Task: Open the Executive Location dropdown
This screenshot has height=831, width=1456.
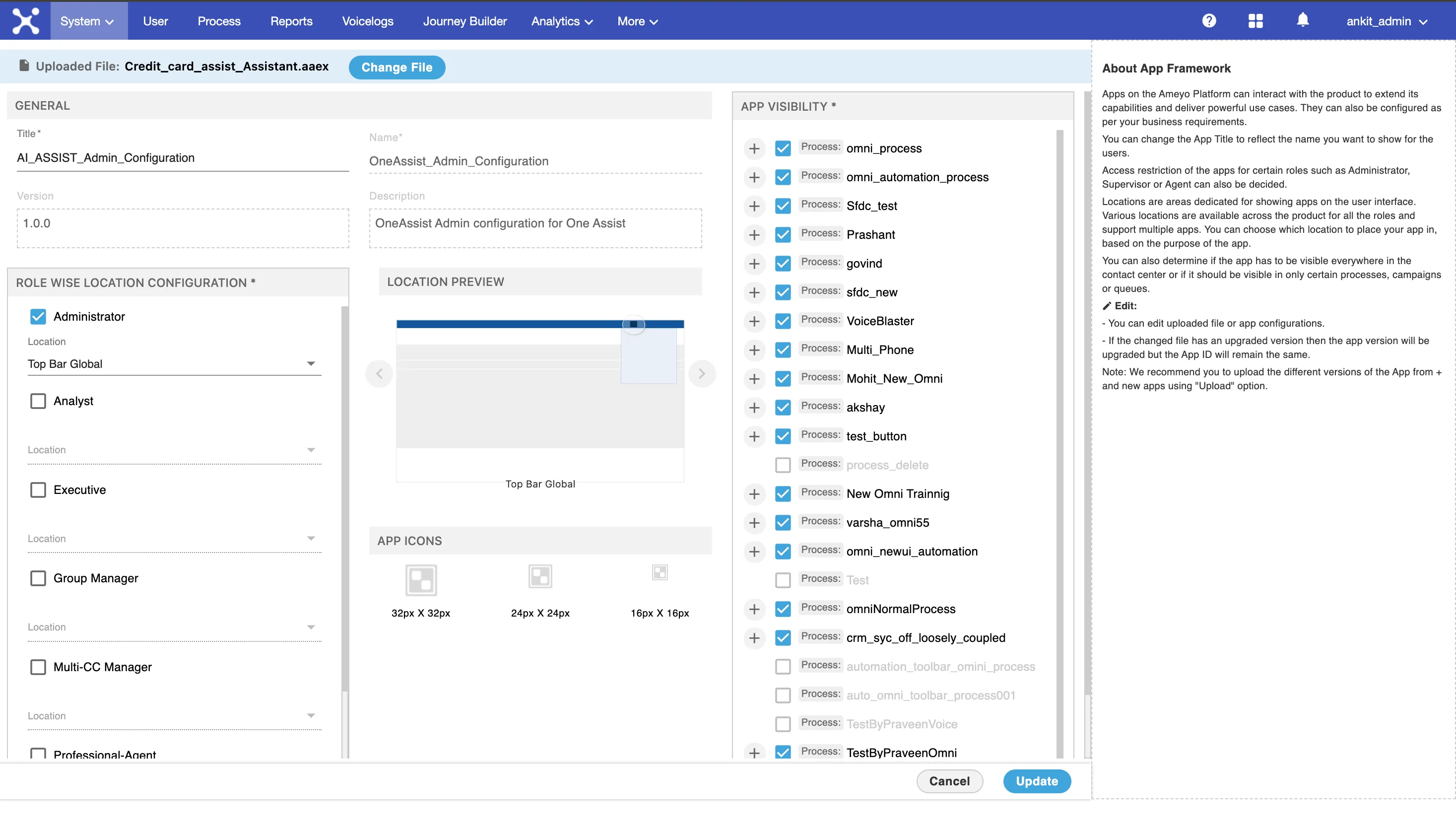Action: [x=174, y=538]
